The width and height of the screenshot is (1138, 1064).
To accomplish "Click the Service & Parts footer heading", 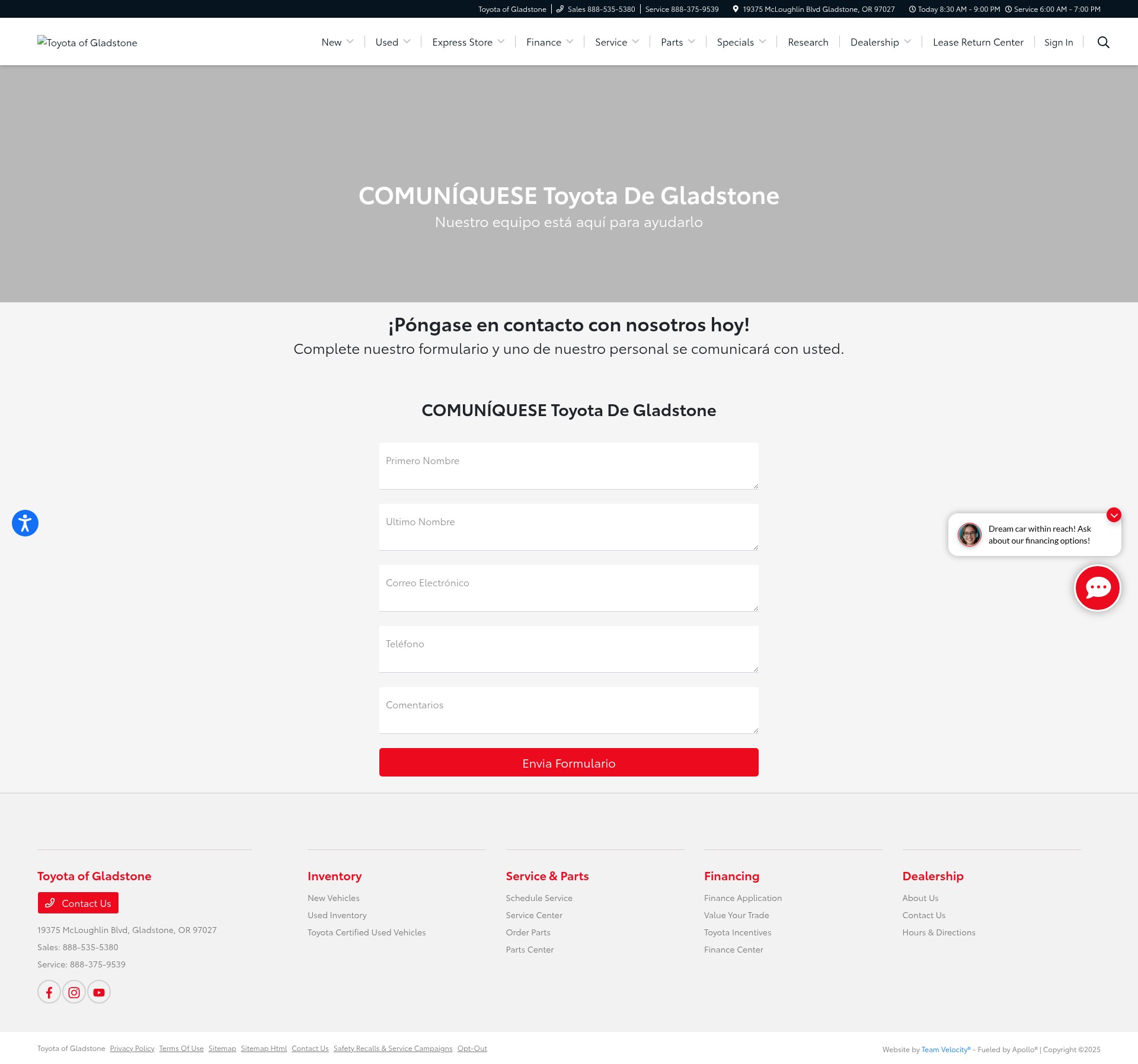I will 547,876.
